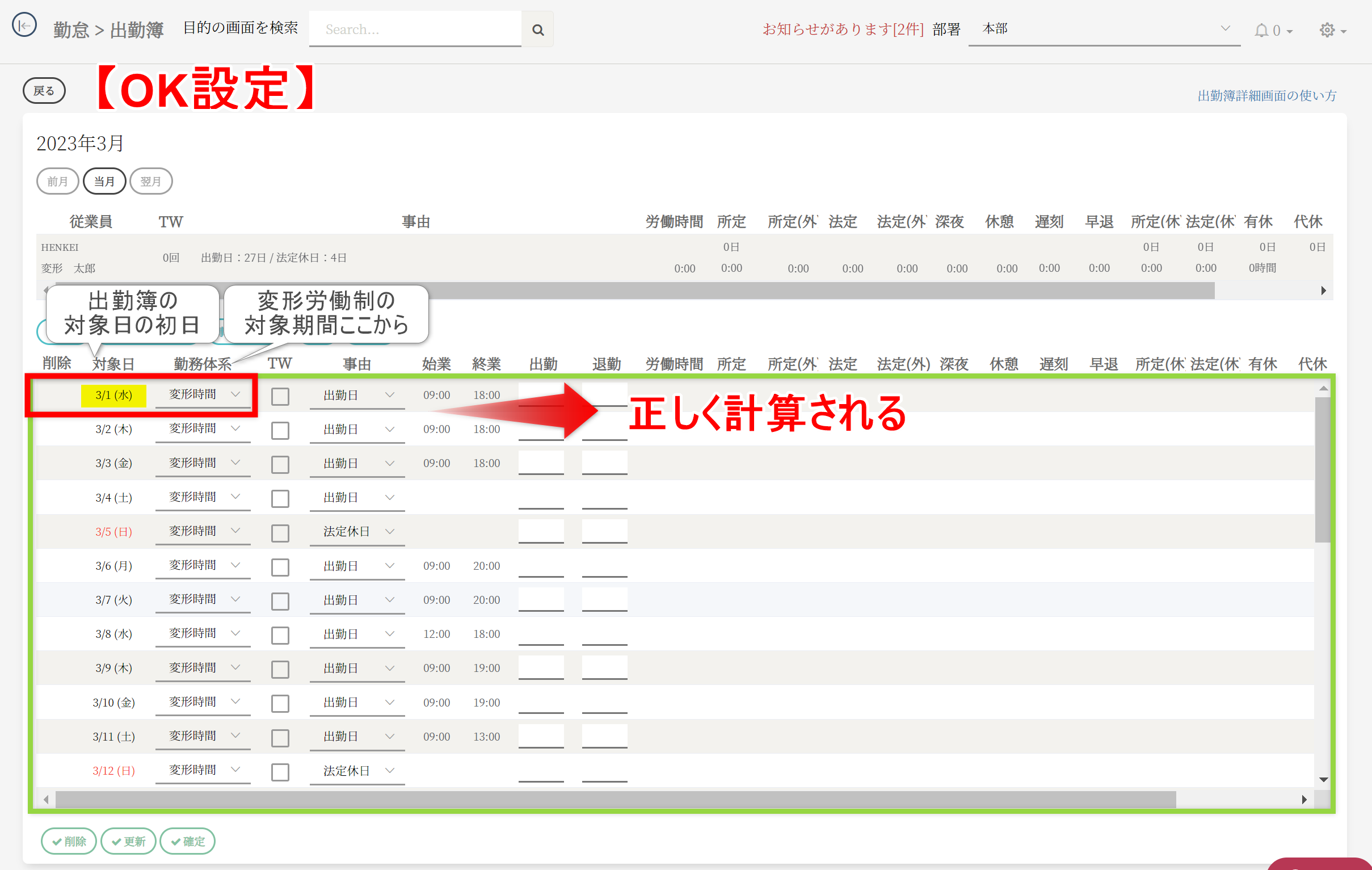Click attendance table scroll-down arrow
The height and width of the screenshot is (870, 1372).
coord(1323,779)
